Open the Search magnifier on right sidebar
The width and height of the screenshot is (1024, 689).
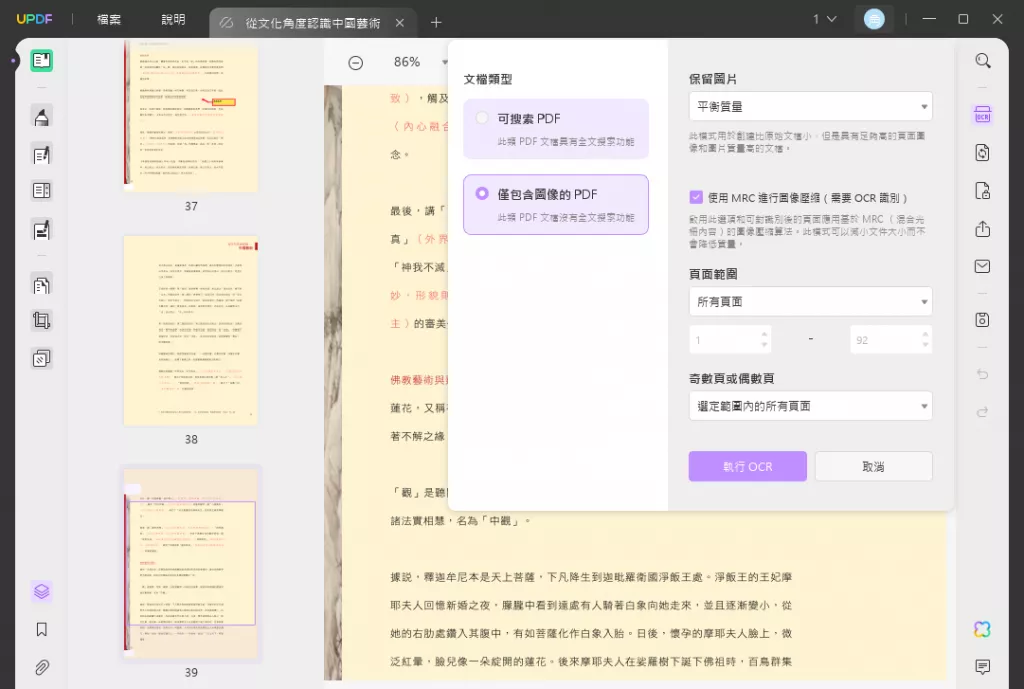tap(983, 61)
